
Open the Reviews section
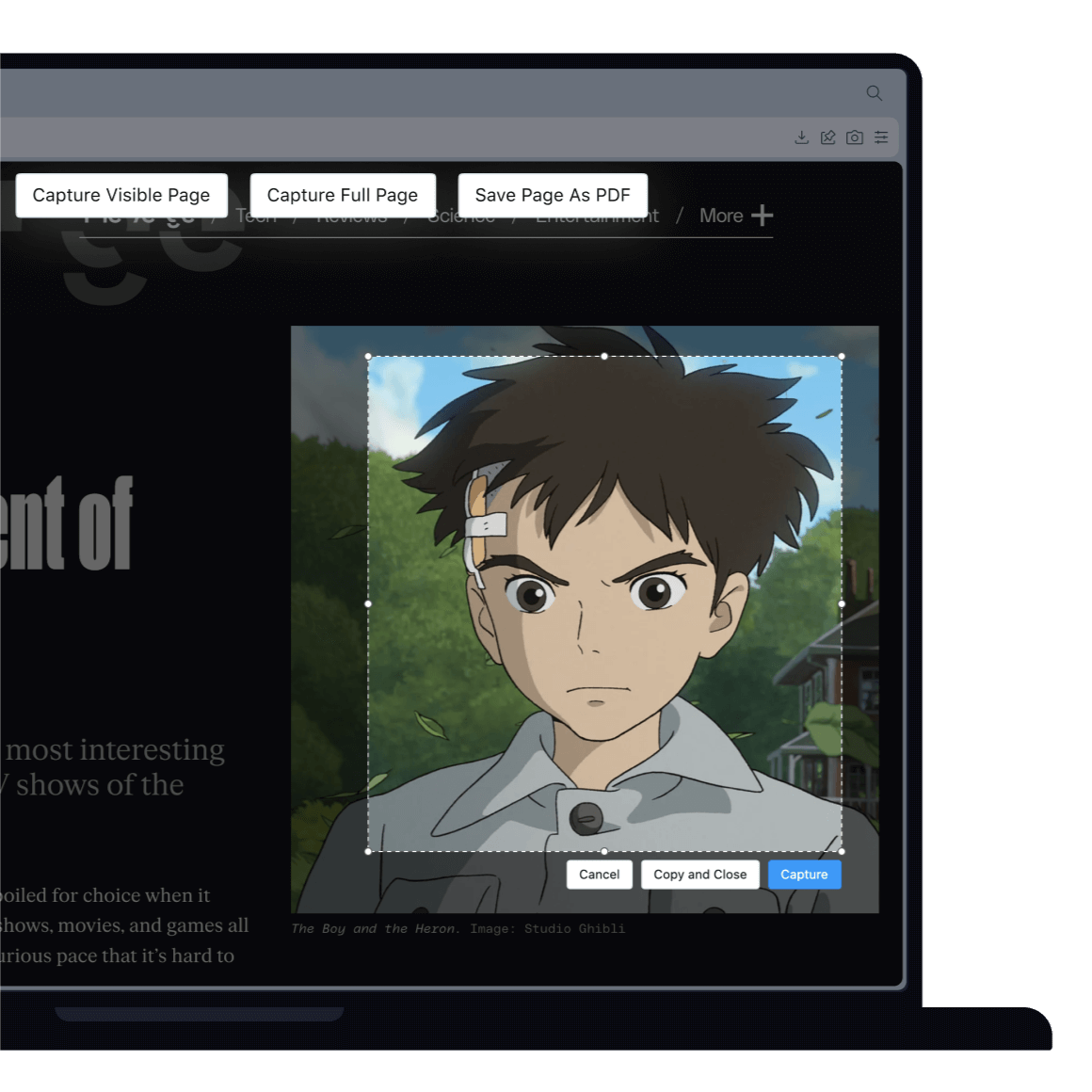tap(352, 216)
